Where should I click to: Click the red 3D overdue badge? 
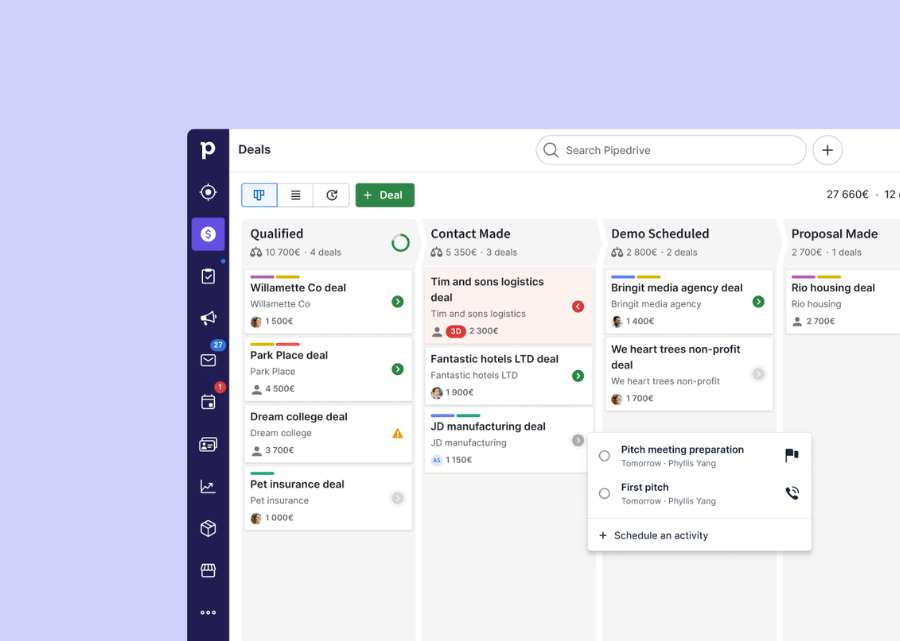pos(456,331)
